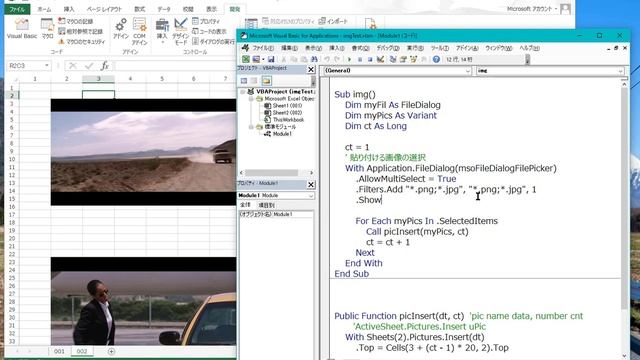Click the Excel formula bar input
640x360 pixels.
coord(176,66)
